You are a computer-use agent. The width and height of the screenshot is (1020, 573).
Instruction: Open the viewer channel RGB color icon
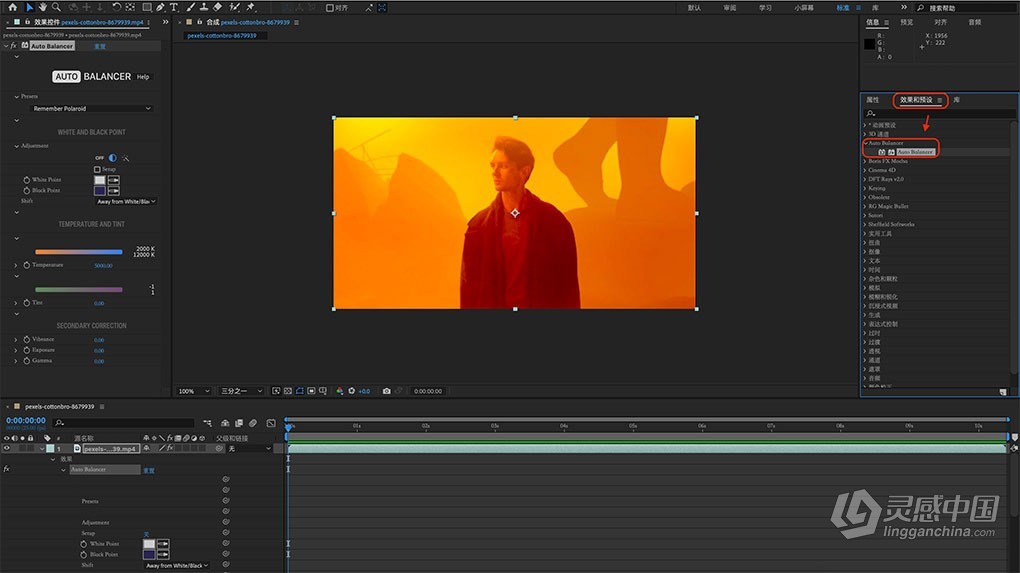click(x=340, y=391)
